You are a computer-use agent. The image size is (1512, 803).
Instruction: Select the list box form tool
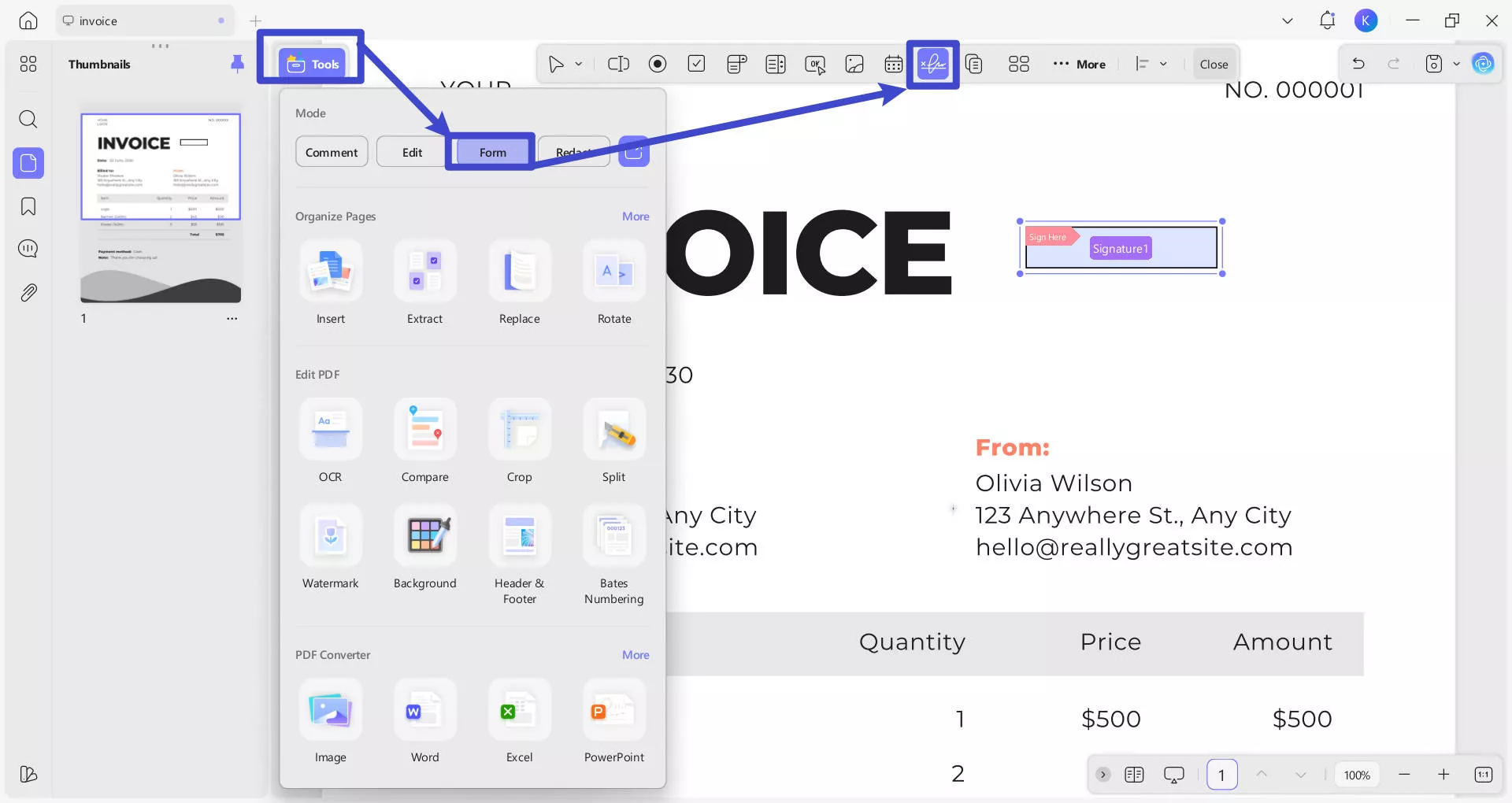pyautogui.click(x=776, y=64)
